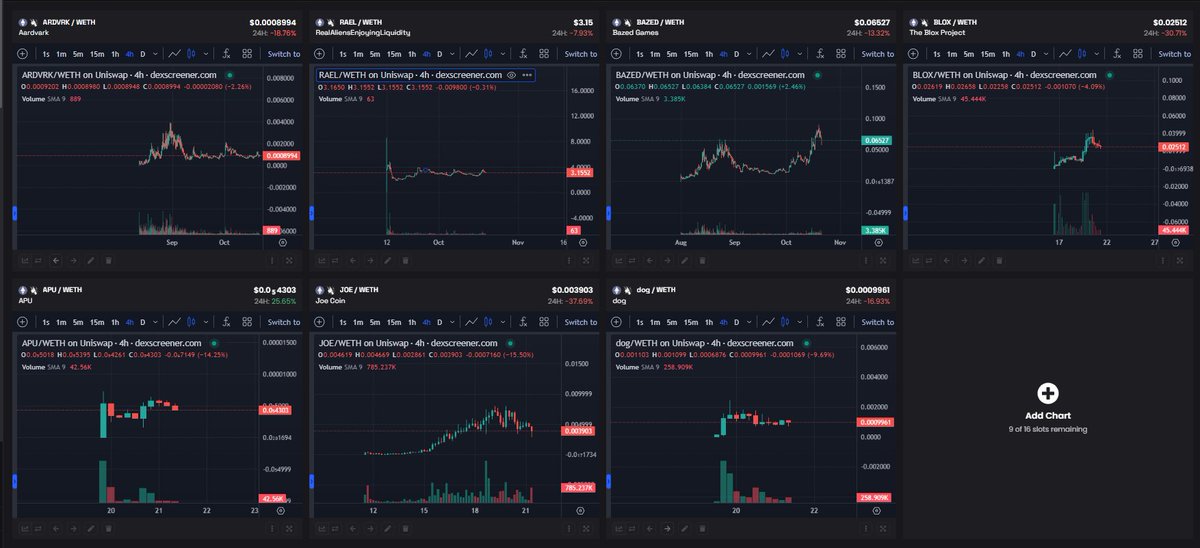Open vertical dots menu under BLOX chart
Image resolution: width=1200 pixels, height=548 pixels.
1165,260
